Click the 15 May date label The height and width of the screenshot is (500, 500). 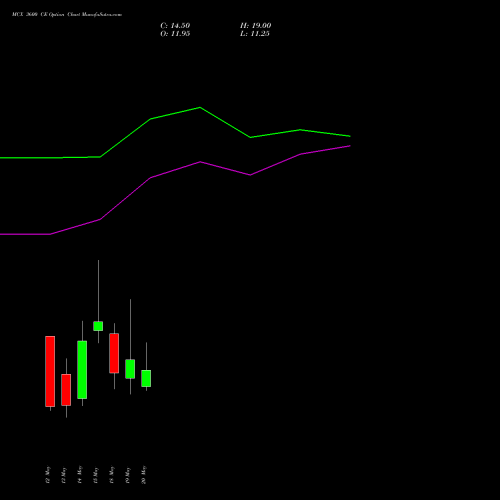[x=96, y=475]
